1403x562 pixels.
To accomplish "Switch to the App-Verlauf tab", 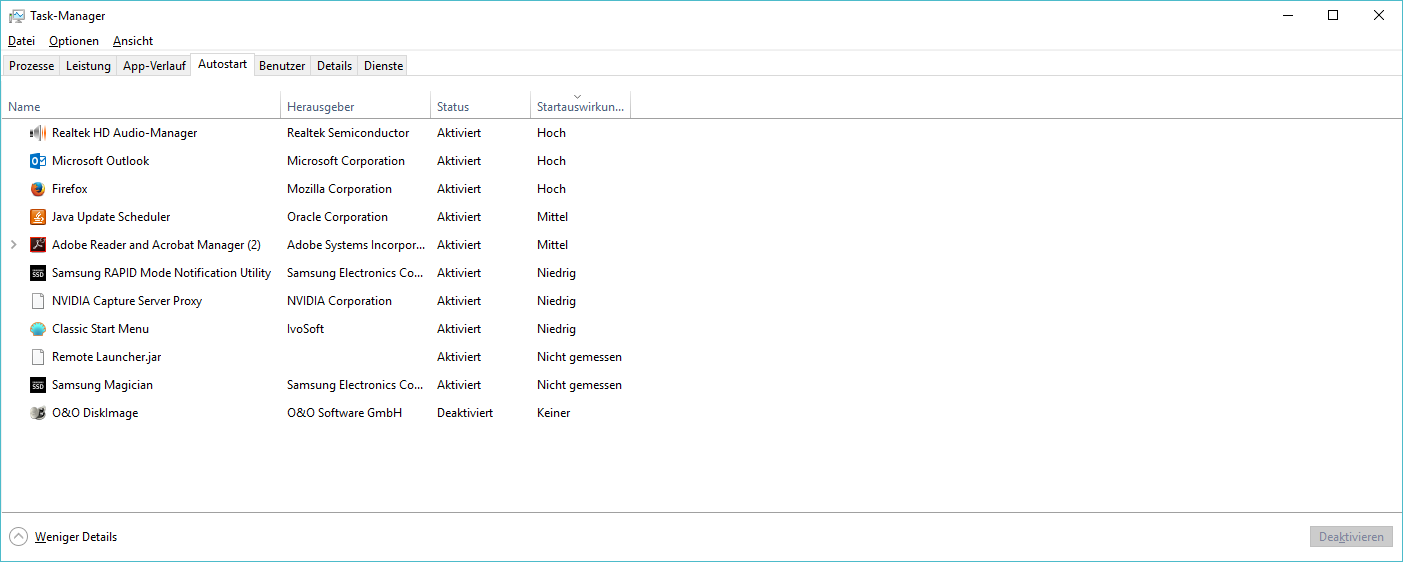I will 154,66.
